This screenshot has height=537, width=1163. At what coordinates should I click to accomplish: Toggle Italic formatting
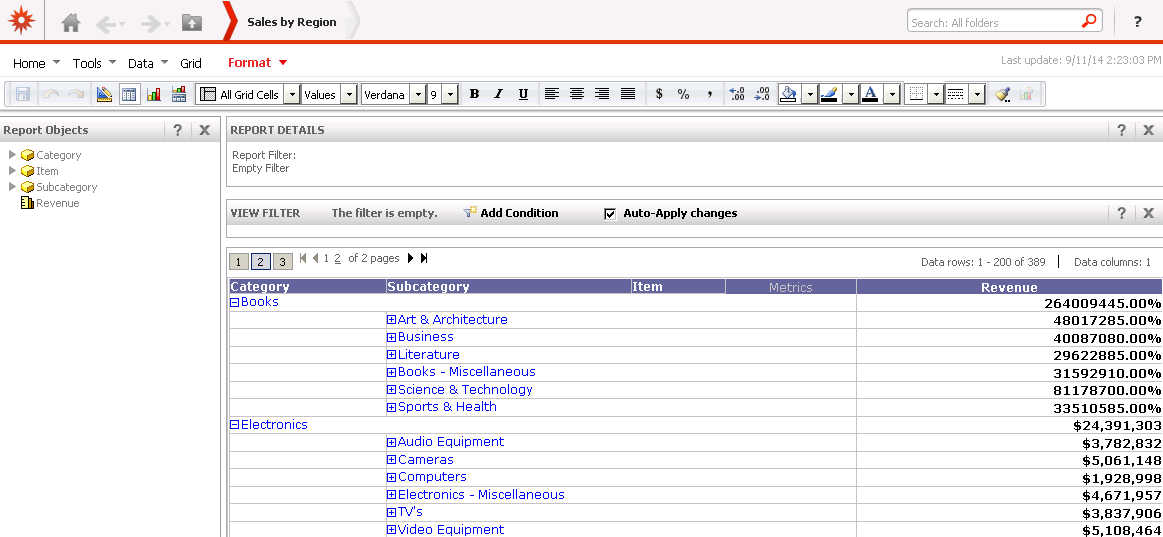(x=498, y=94)
